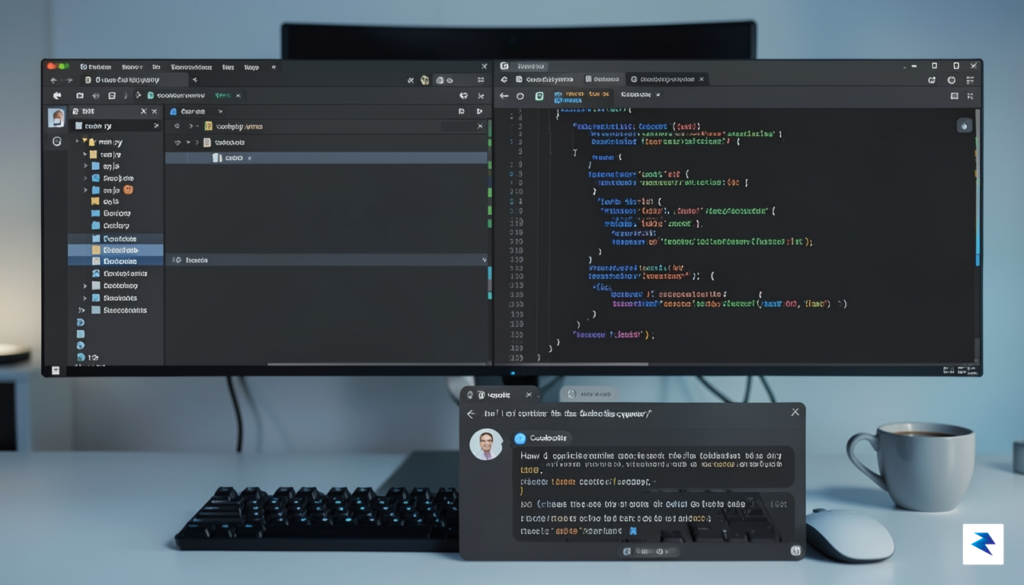Go back using left window address-row back arrow
Screen dimensions: 1024x585
(x=54, y=80)
